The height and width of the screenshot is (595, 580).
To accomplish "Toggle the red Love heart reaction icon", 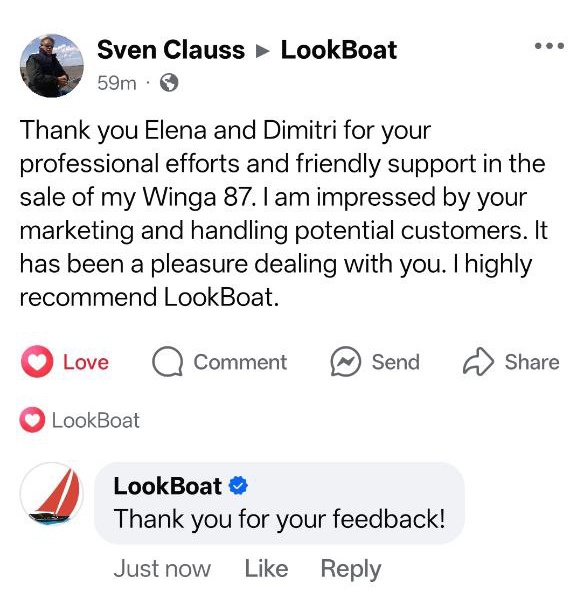I will point(37,362).
